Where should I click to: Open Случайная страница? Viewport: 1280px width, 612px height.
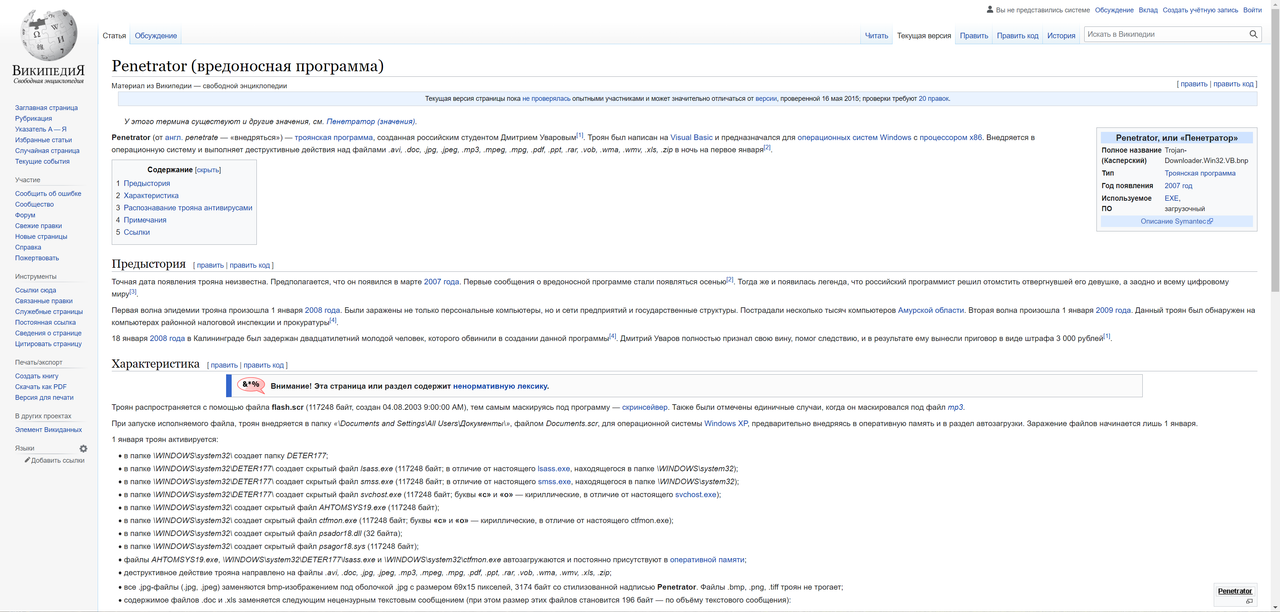click(47, 151)
